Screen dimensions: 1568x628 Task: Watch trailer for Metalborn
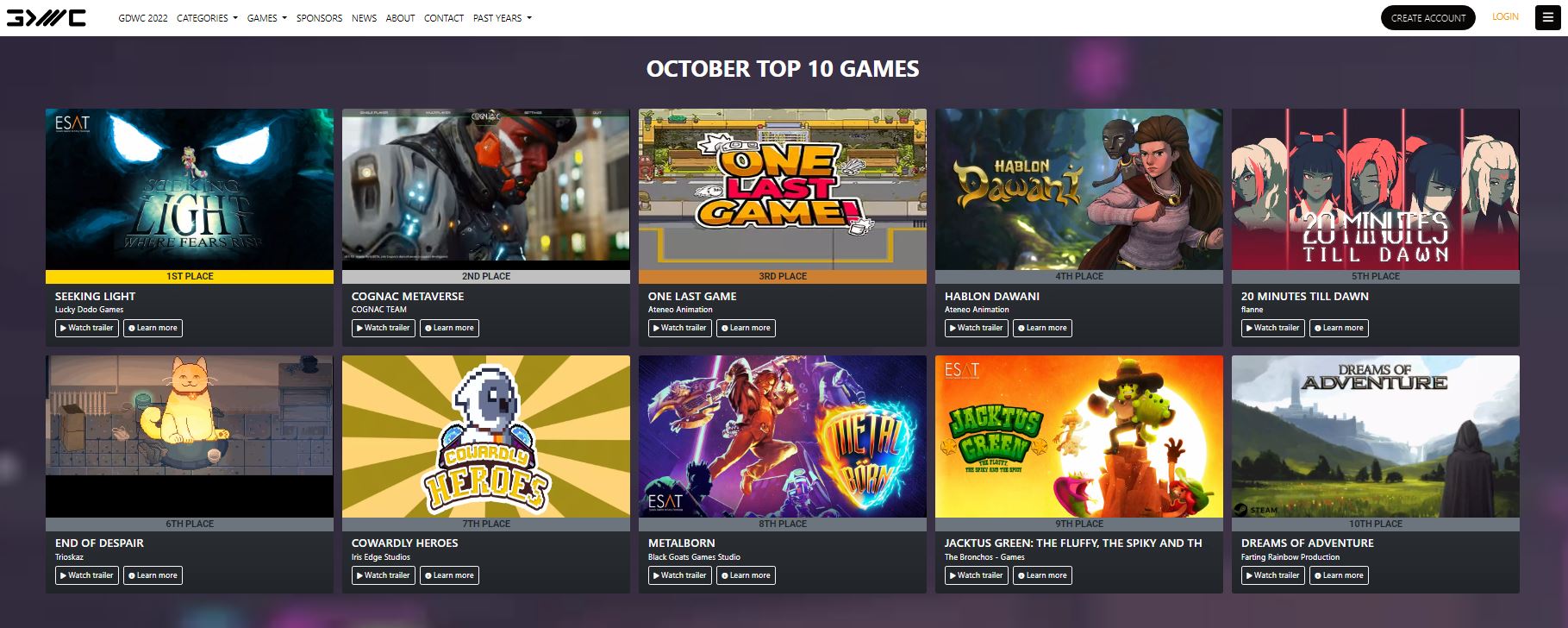(x=679, y=575)
